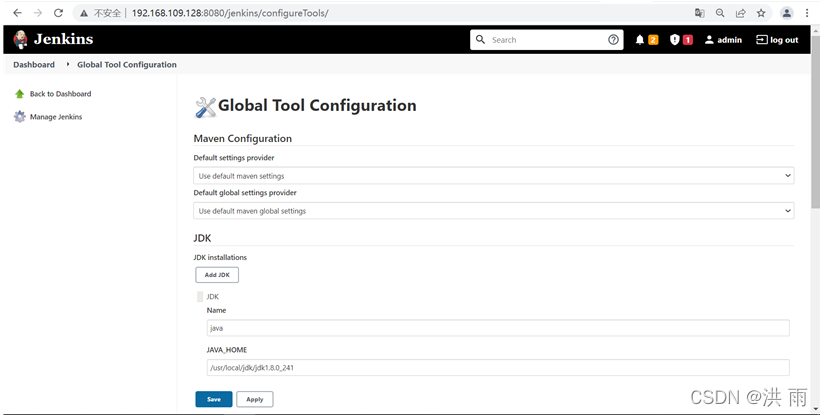The image size is (823, 416).
Task: Go to the Dashboard breadcrumb
Action: click(34, 65)
